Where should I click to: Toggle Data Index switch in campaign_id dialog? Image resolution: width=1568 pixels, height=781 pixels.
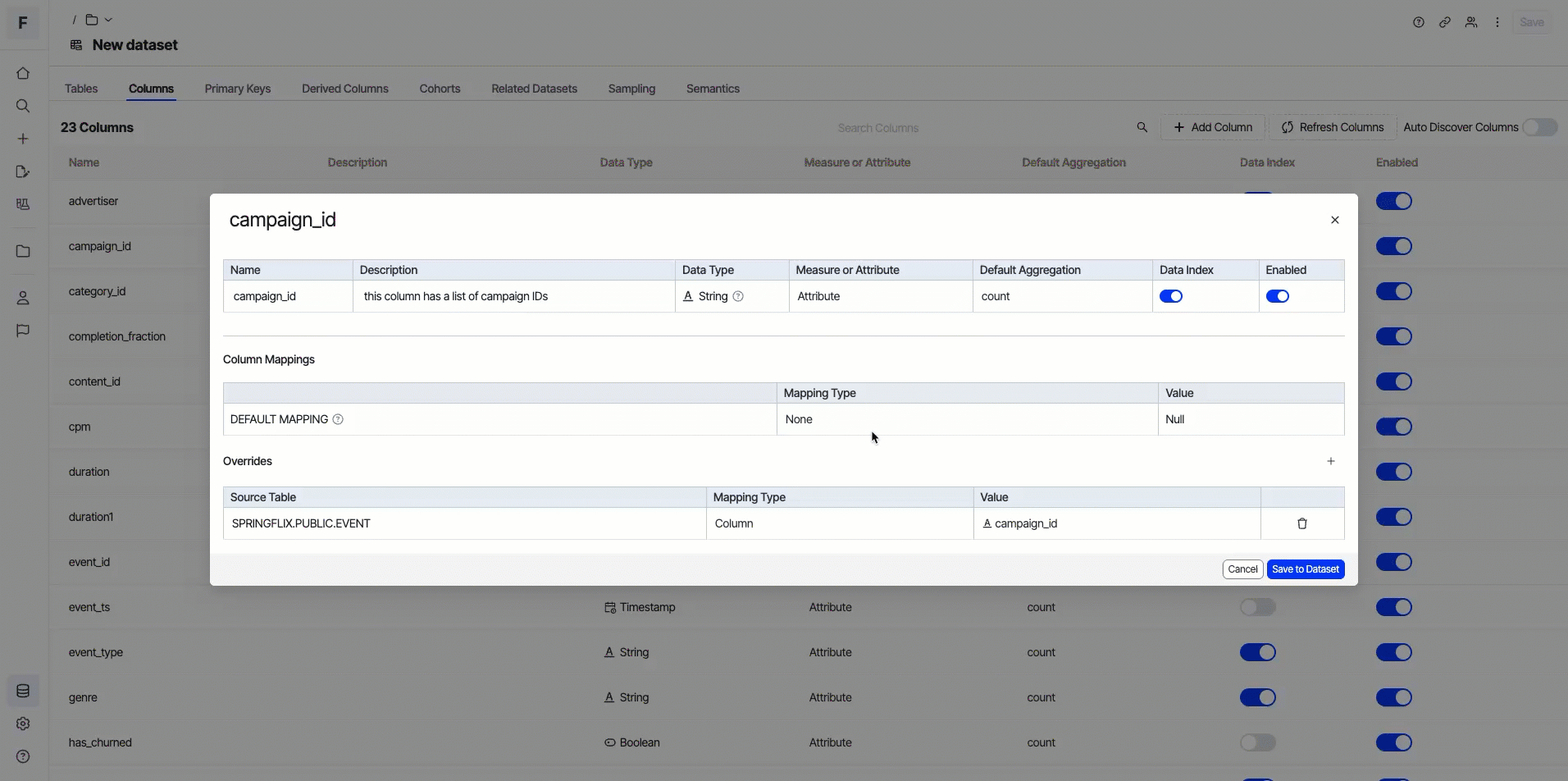[x=1171, y=296]
